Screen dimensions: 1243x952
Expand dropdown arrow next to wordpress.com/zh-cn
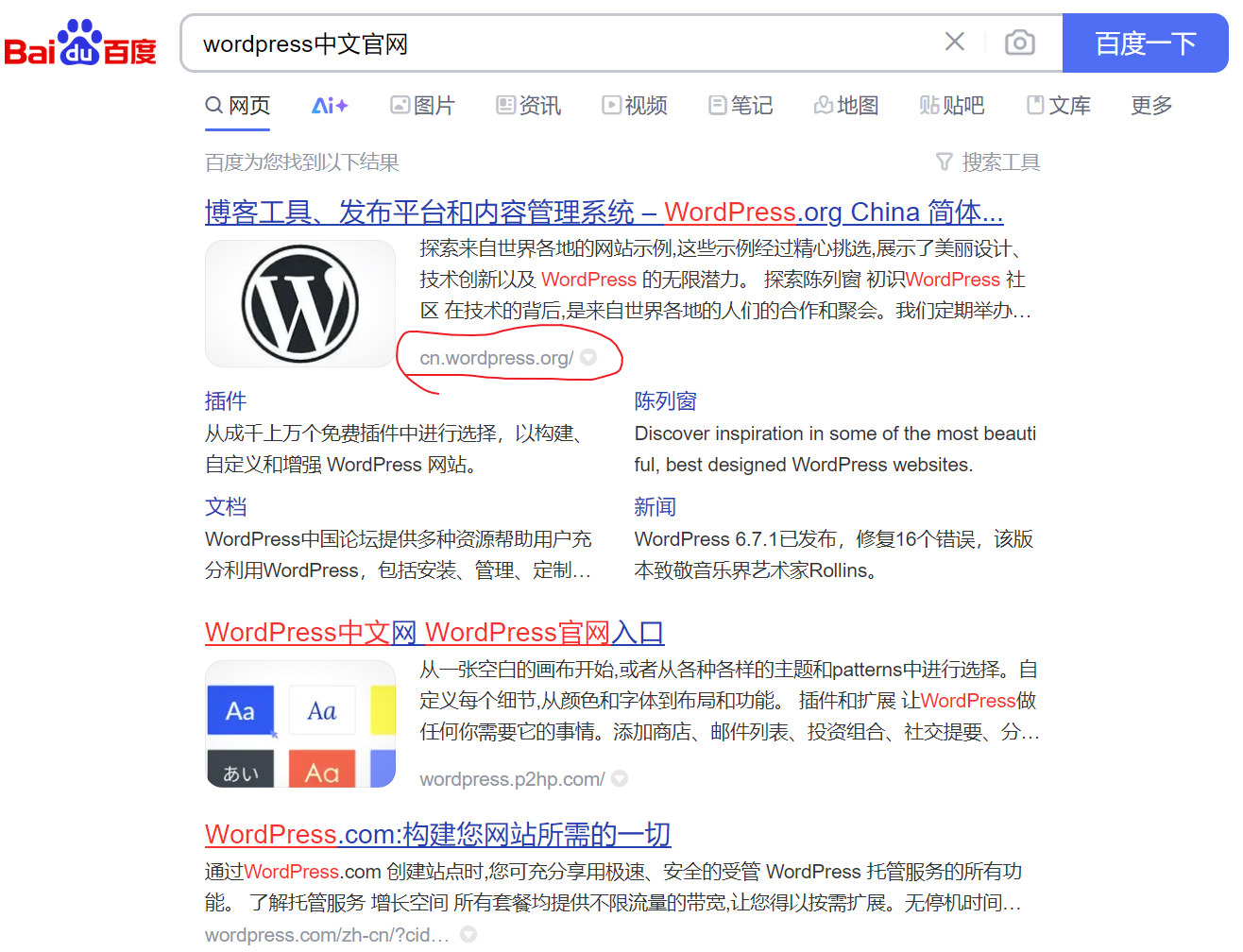[x=468, y=934]
